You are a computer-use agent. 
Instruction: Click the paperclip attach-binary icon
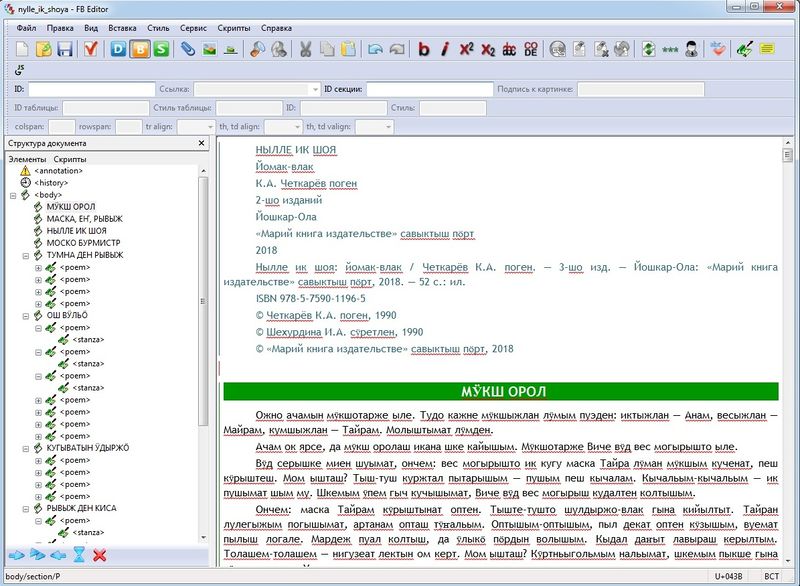click(x=188, y=49)
